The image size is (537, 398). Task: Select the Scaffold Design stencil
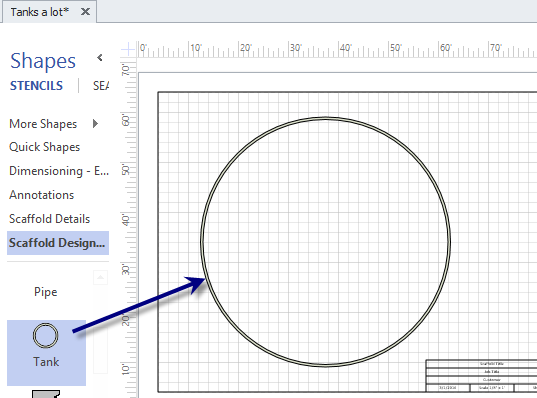[58, 243]
